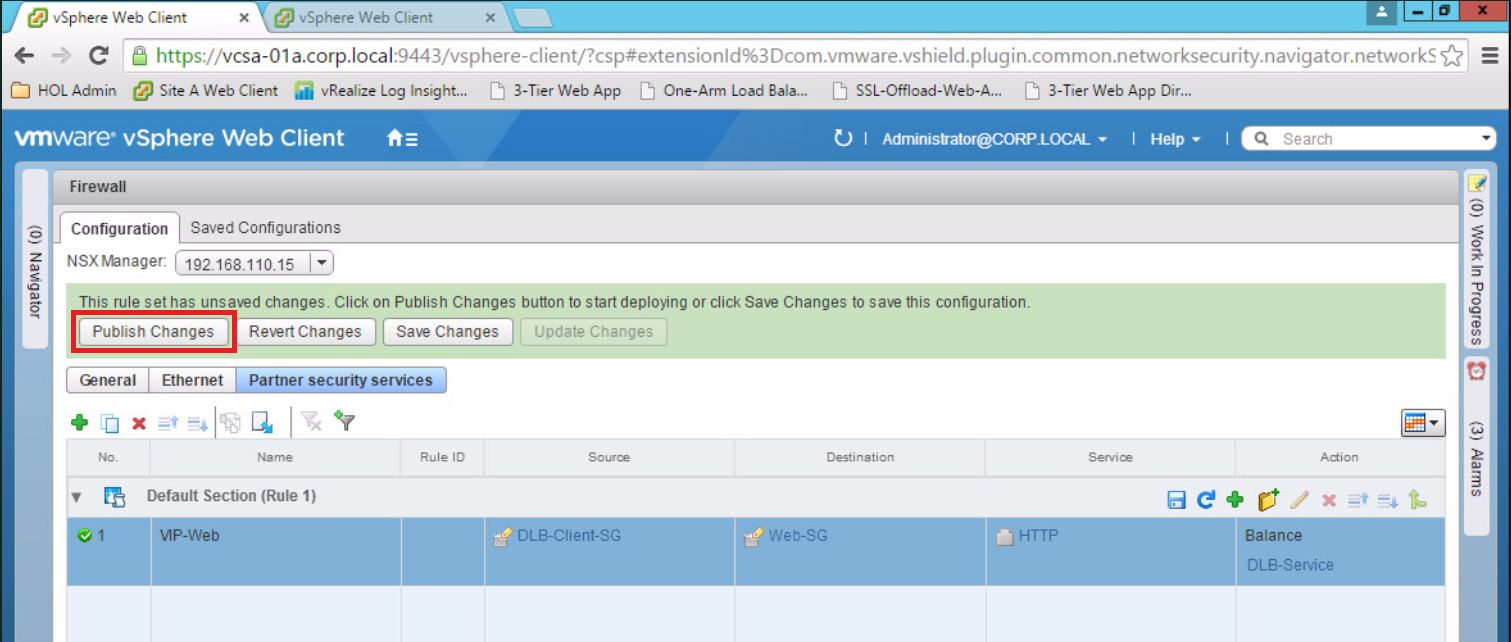
Task: Open the Site A Web Client bookmark
Action: pyautogui.click(x=205, y=91)
